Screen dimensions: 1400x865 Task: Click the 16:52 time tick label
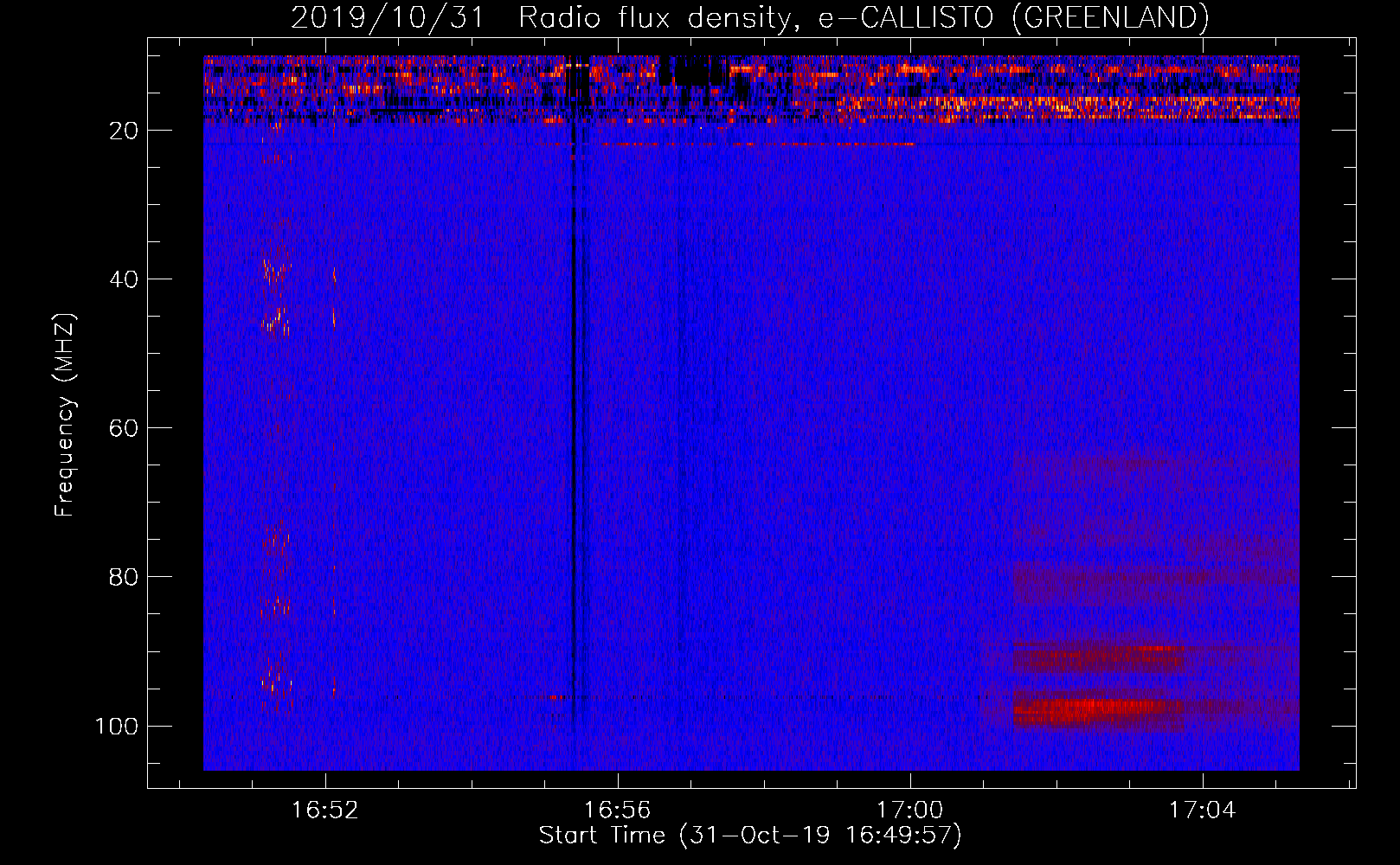click(325, 811)
